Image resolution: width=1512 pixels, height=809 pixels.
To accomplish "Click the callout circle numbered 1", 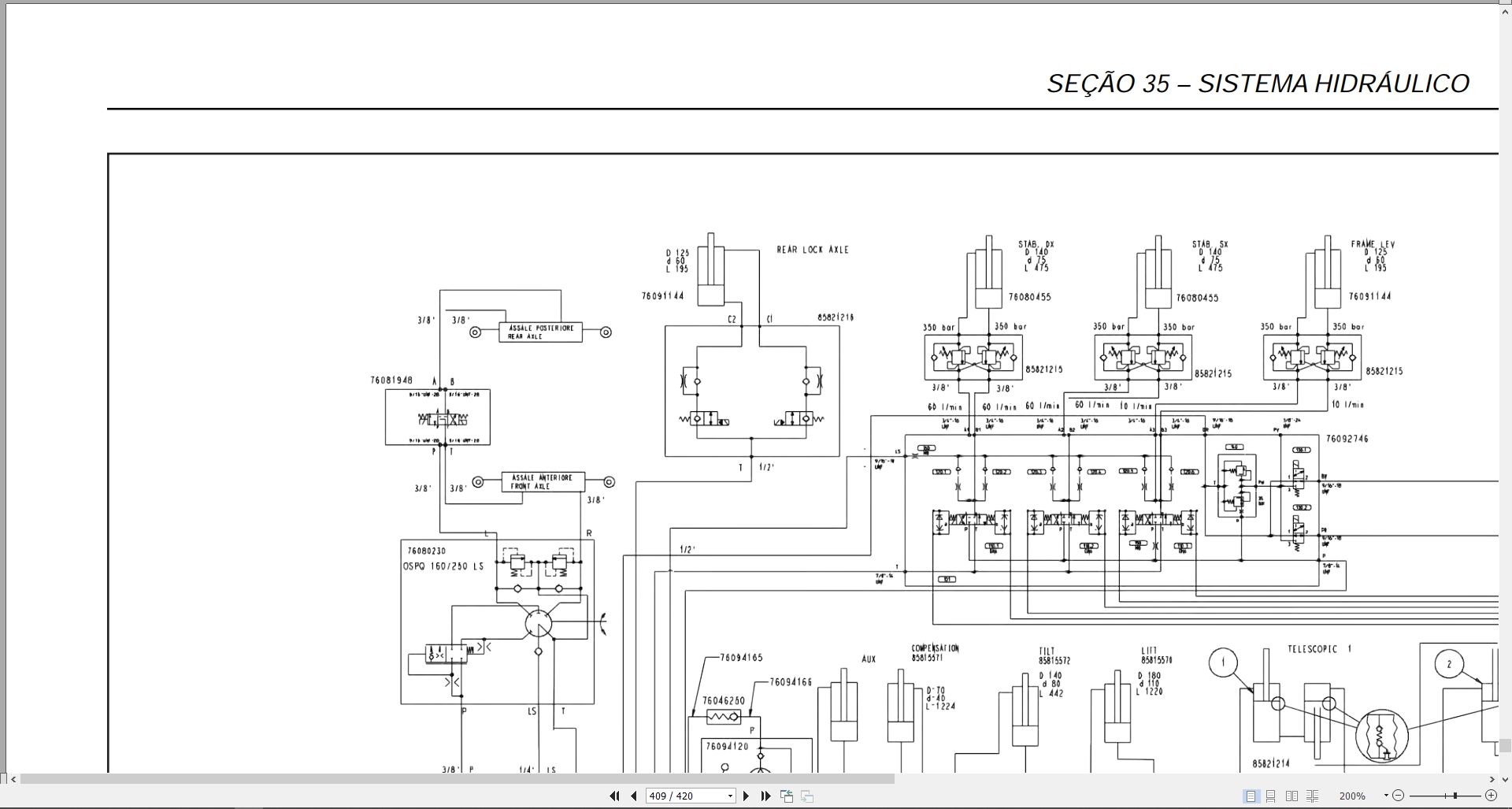I will coord(1224,662).
